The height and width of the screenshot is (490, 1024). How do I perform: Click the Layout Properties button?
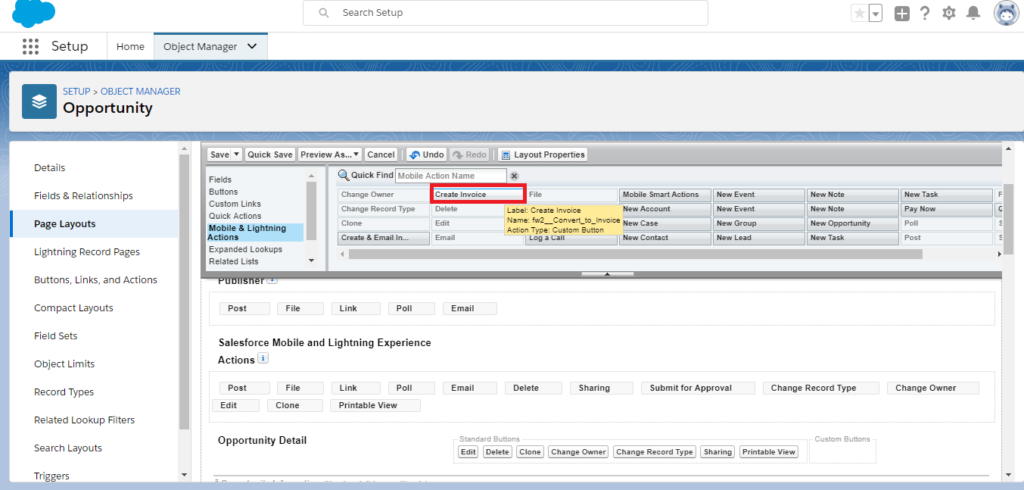[x=543, y=155]
